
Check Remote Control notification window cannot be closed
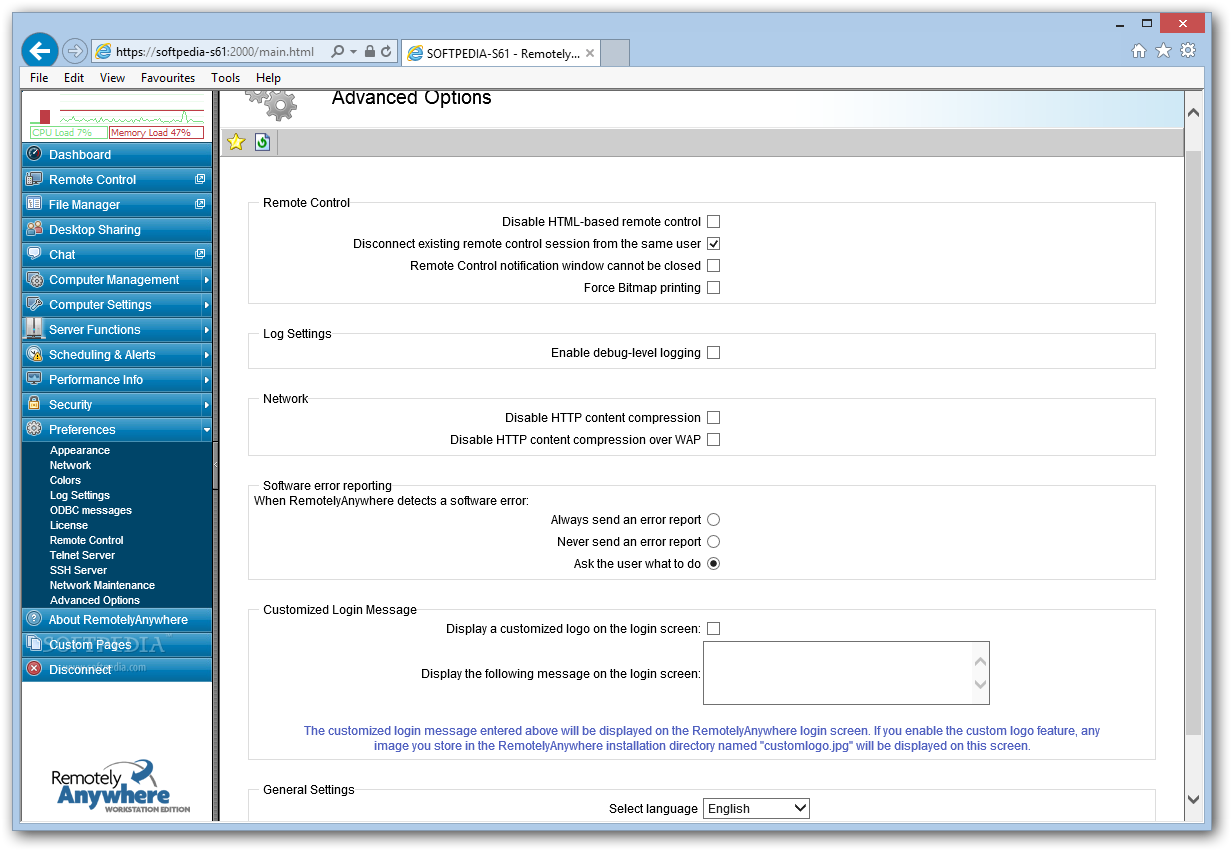click(713, 266)
